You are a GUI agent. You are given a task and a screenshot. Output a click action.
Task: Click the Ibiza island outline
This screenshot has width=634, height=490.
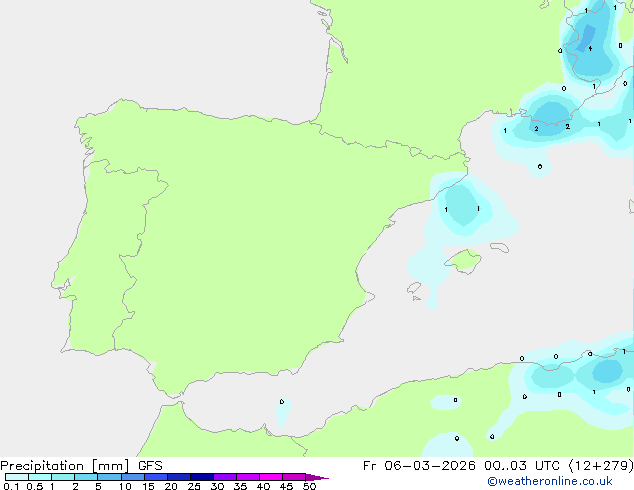414,288
